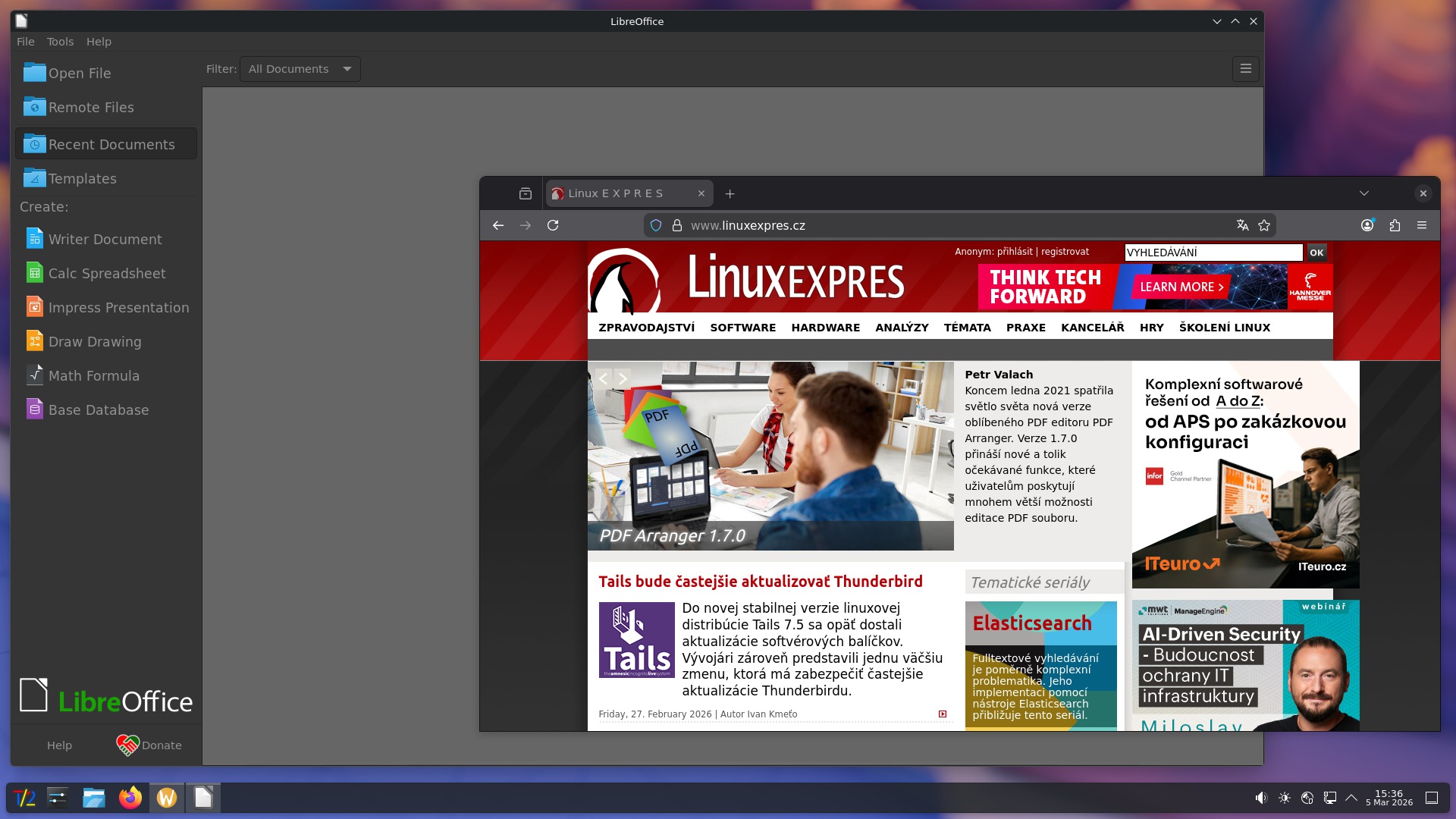Bookmark this page with the star icon

pyautogui.click(x=1264, y=225)
